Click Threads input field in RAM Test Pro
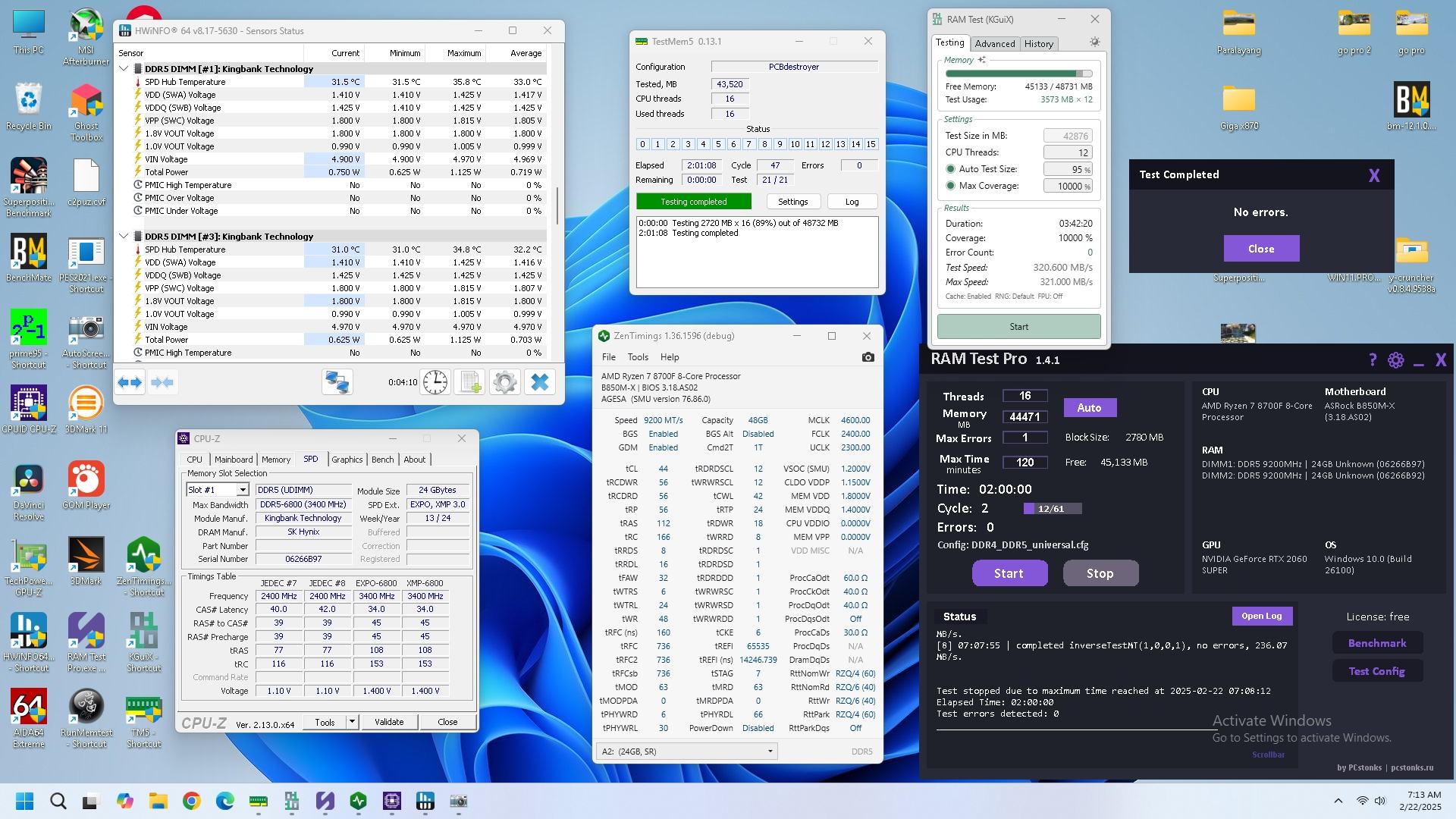Image resolution: width=1456 pixels, height=819 pixels. point(1025,396)
